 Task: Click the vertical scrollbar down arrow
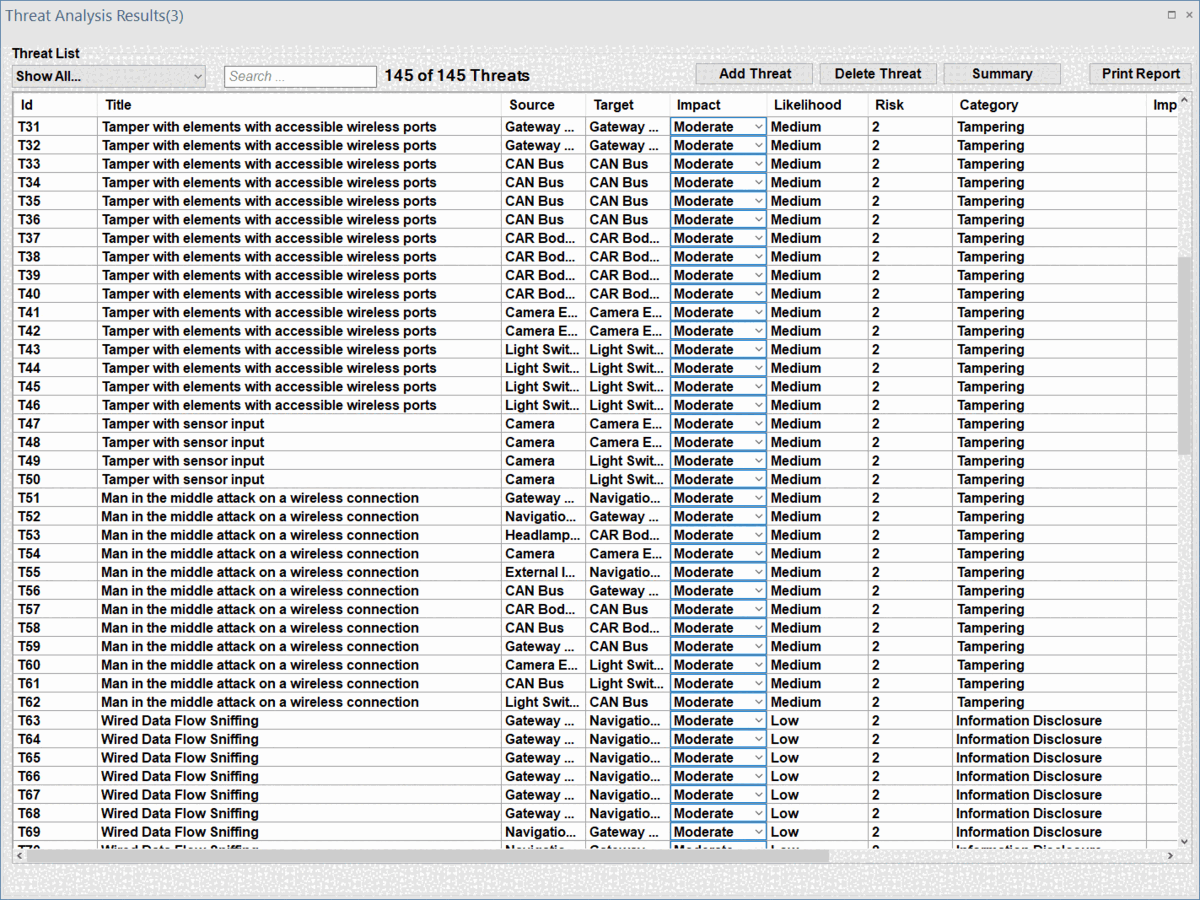(x=1185, y=843)
